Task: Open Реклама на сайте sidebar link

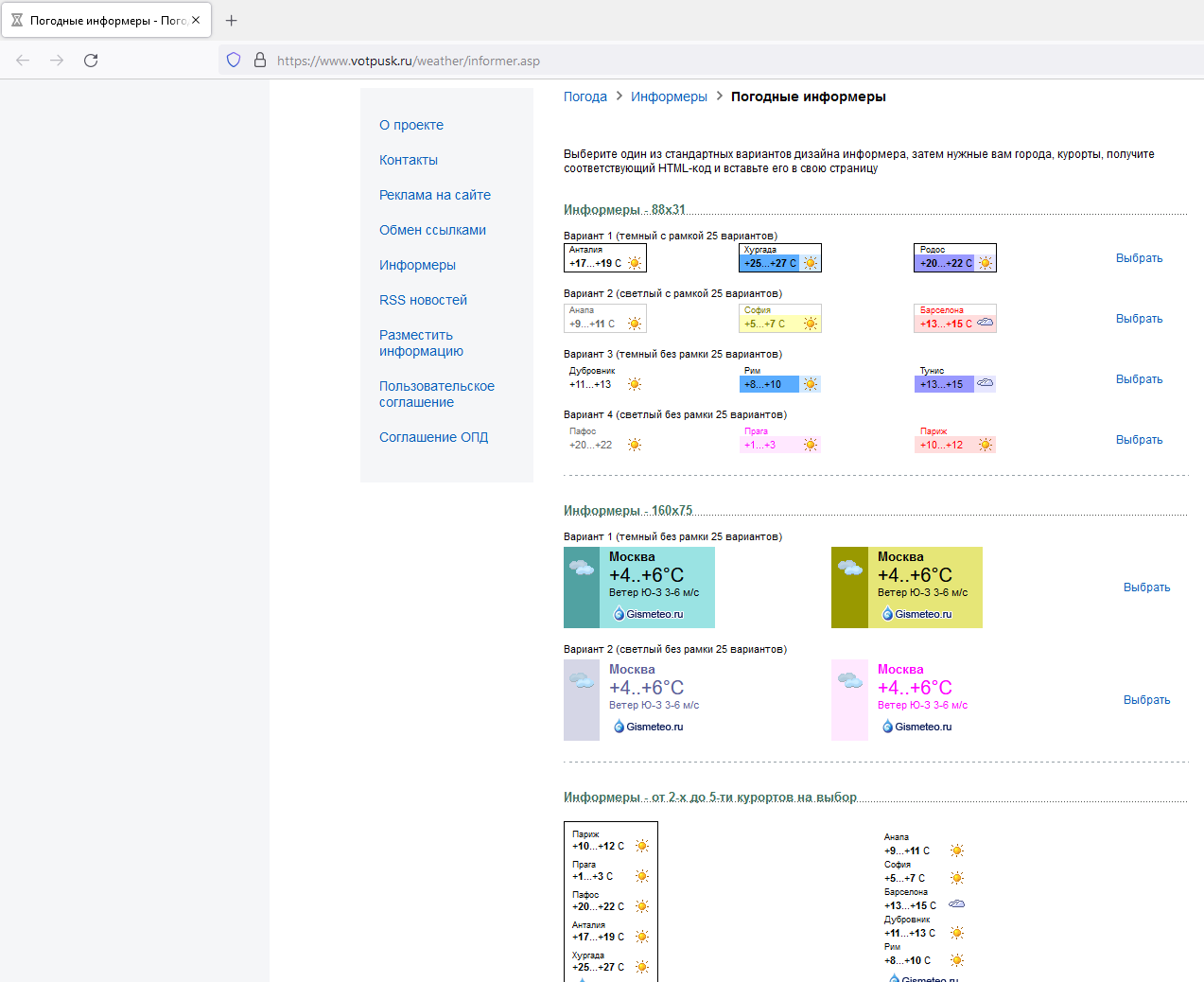Action: coord(435,195)
